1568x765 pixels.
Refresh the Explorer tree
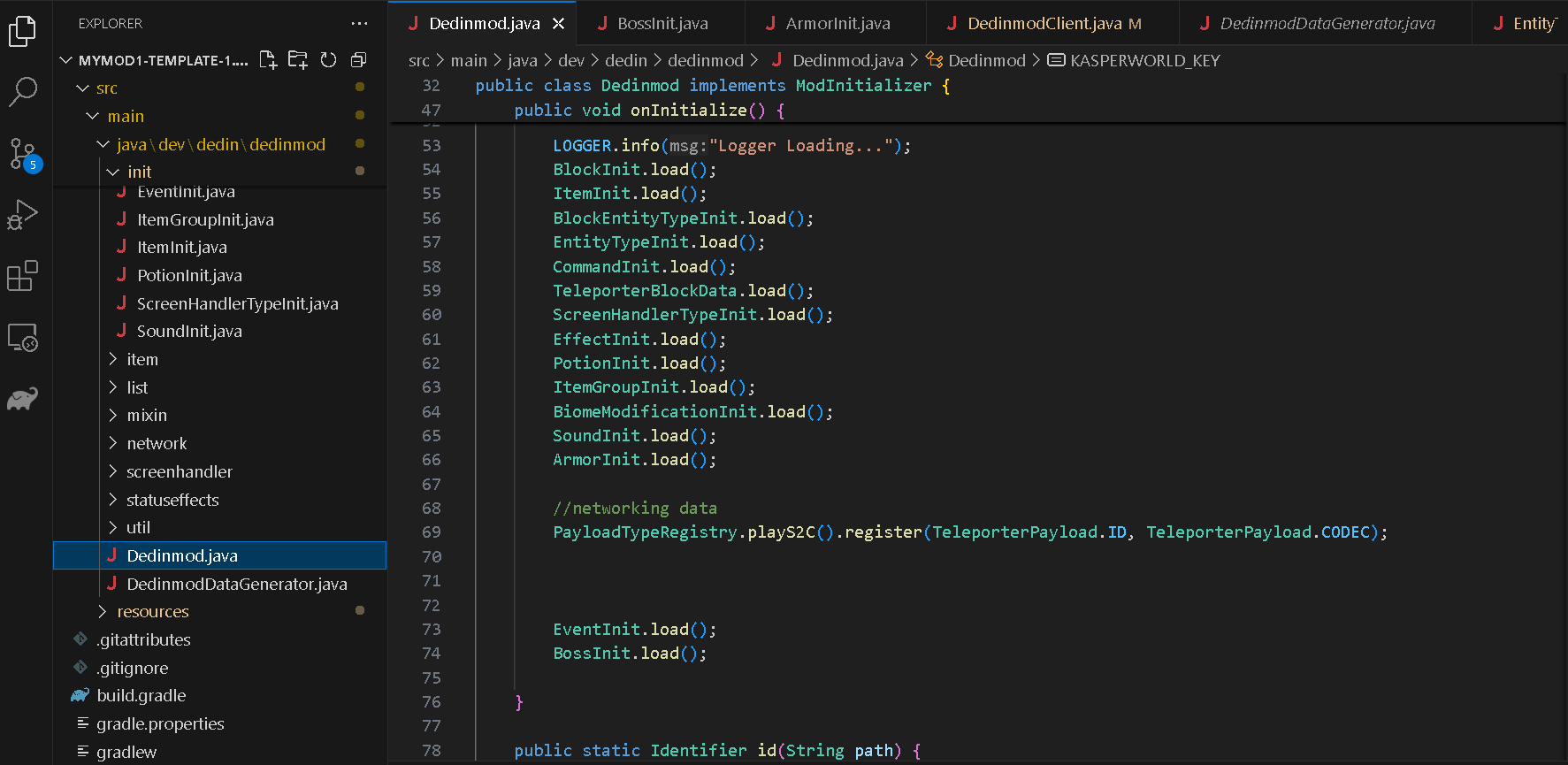click(x=328, y=60)
